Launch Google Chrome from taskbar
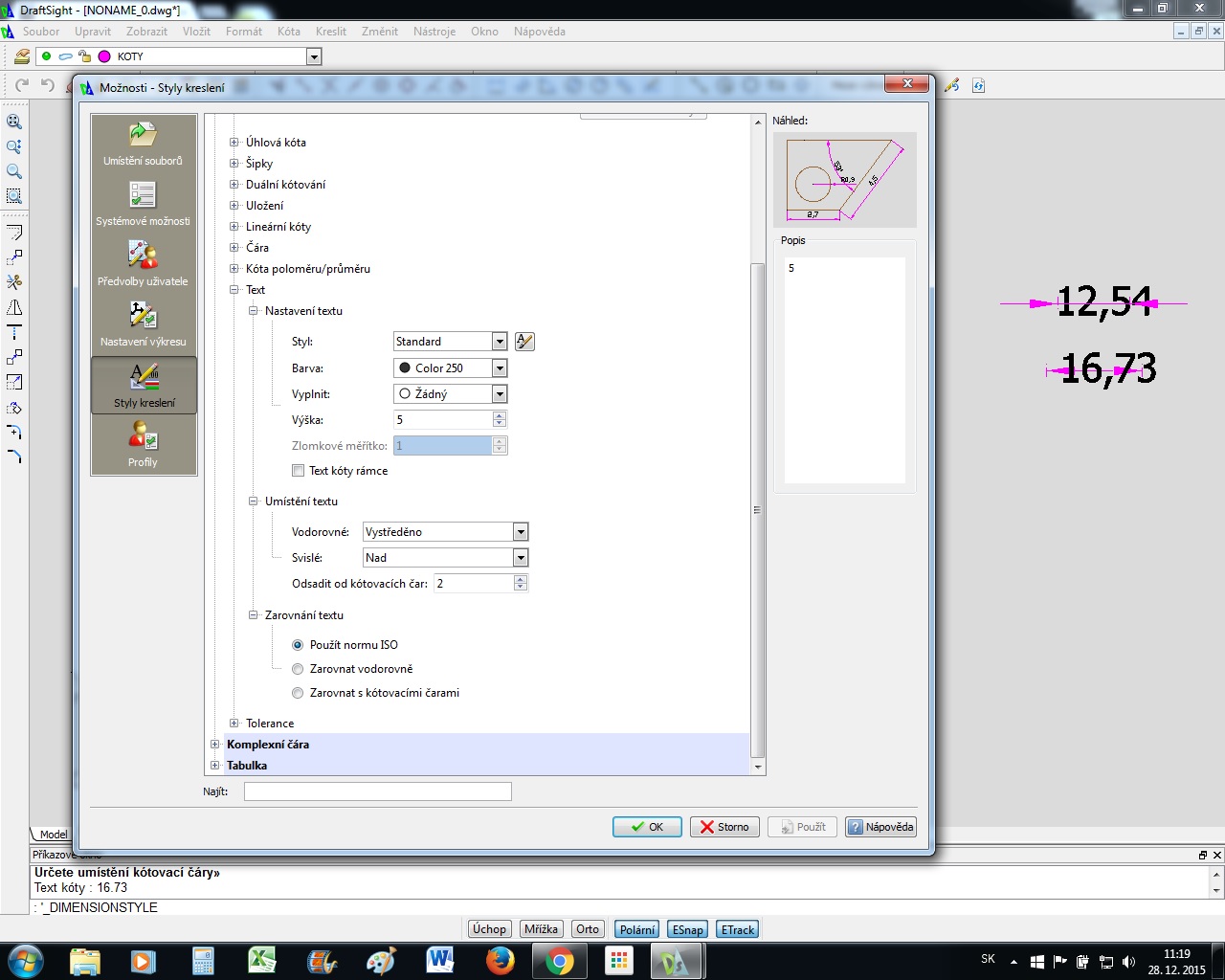This screenshot has height=980, width=1225. [559, 961]
